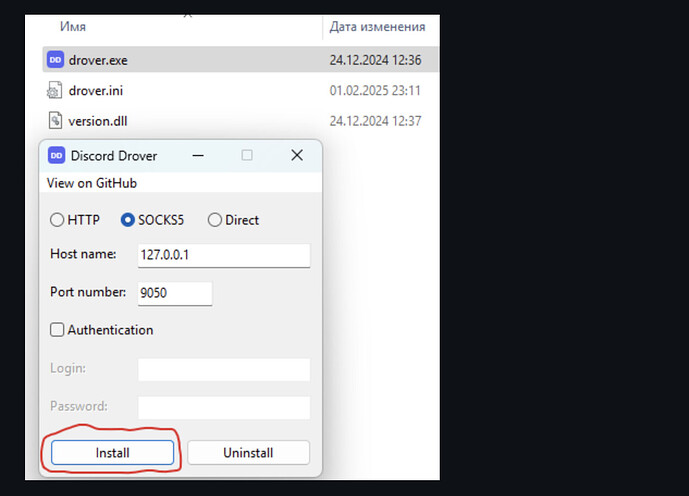Choose the SOCKS5 proxy radio button
Screen dimensions: 689x496
(127, 220)
